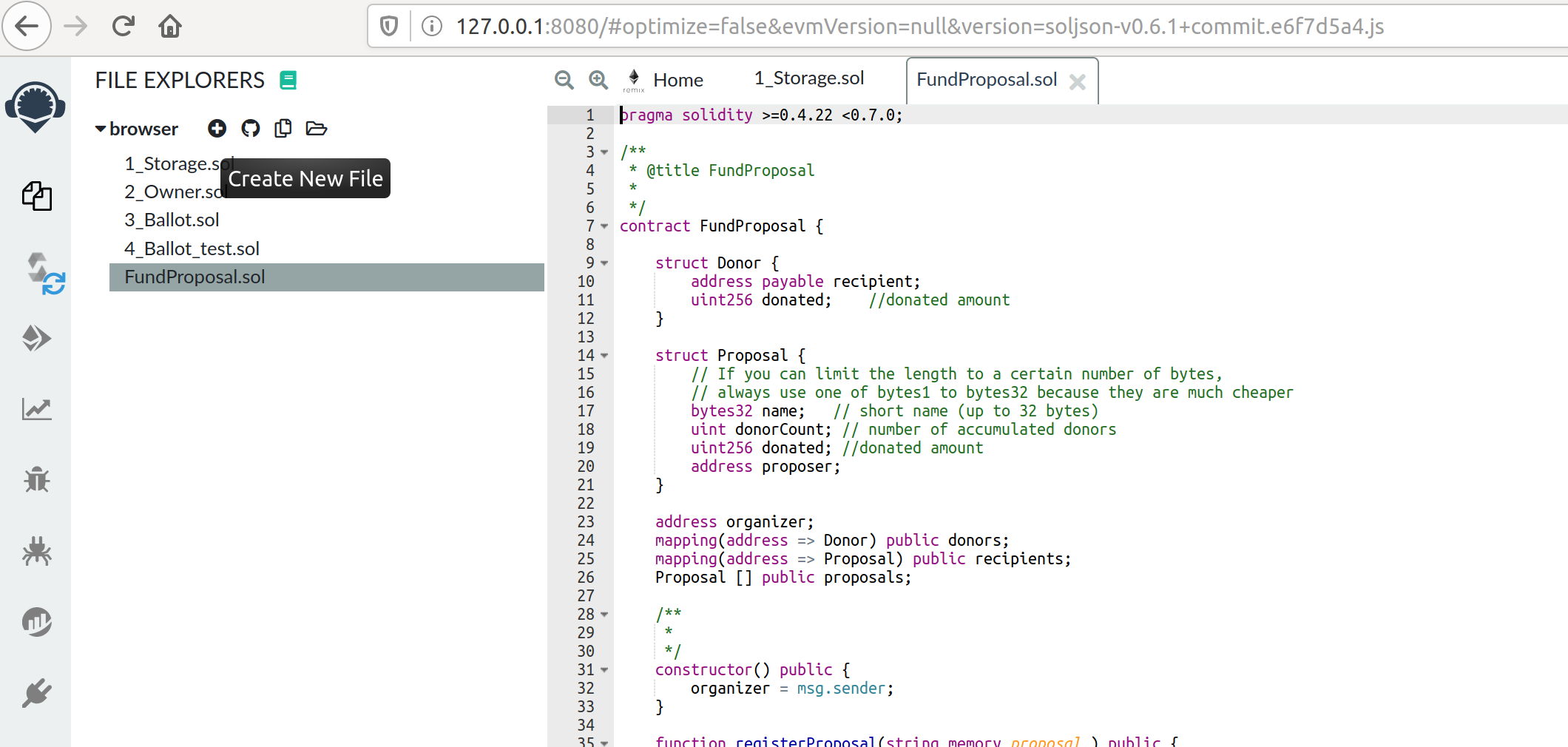Fold the comment block at line 3
The height and width of the screenshot is (747, 1568).
[x=604, y=152]
